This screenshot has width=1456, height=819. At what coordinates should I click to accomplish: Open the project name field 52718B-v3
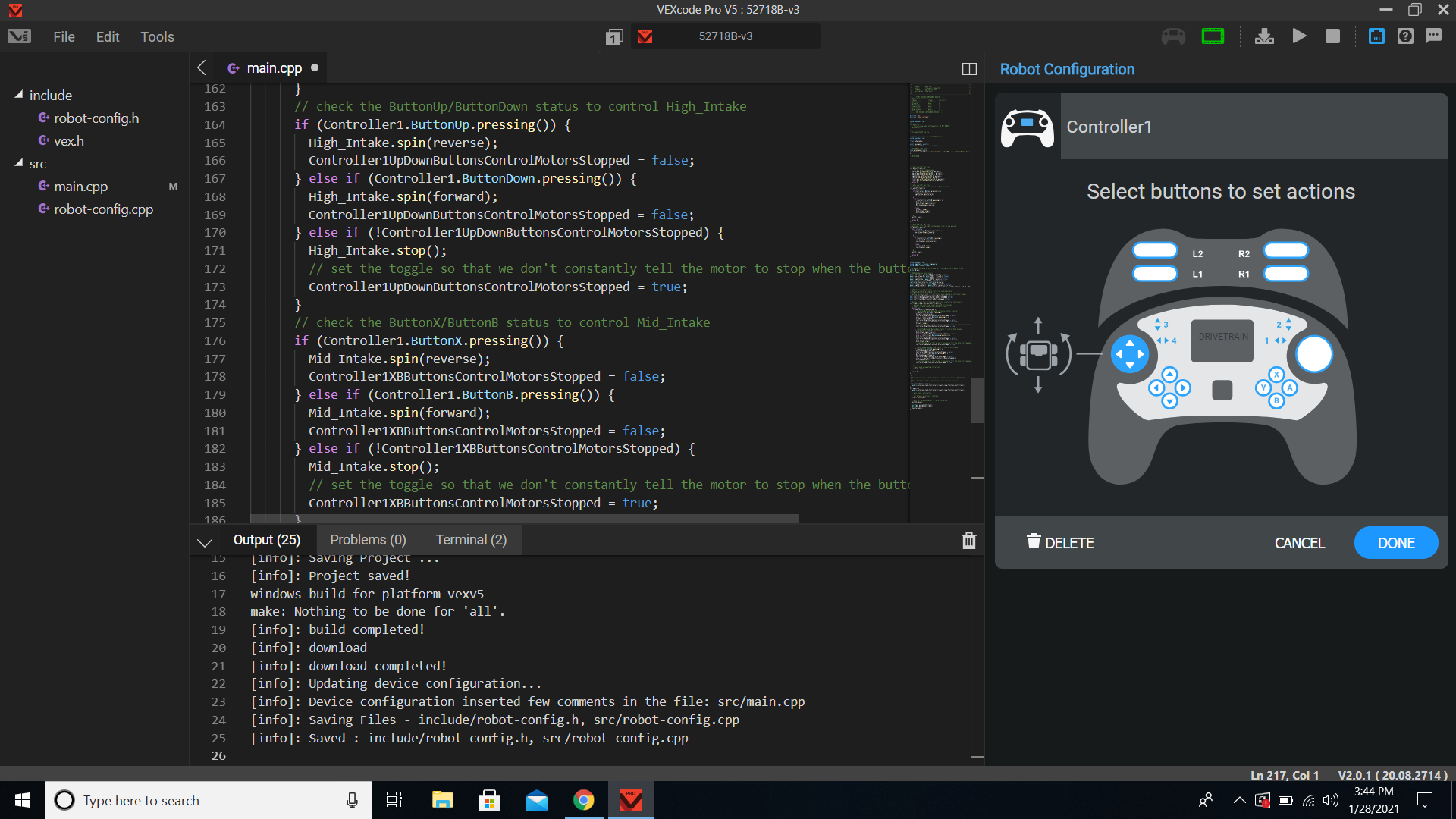pyautogui.click(x=726, y=36)
